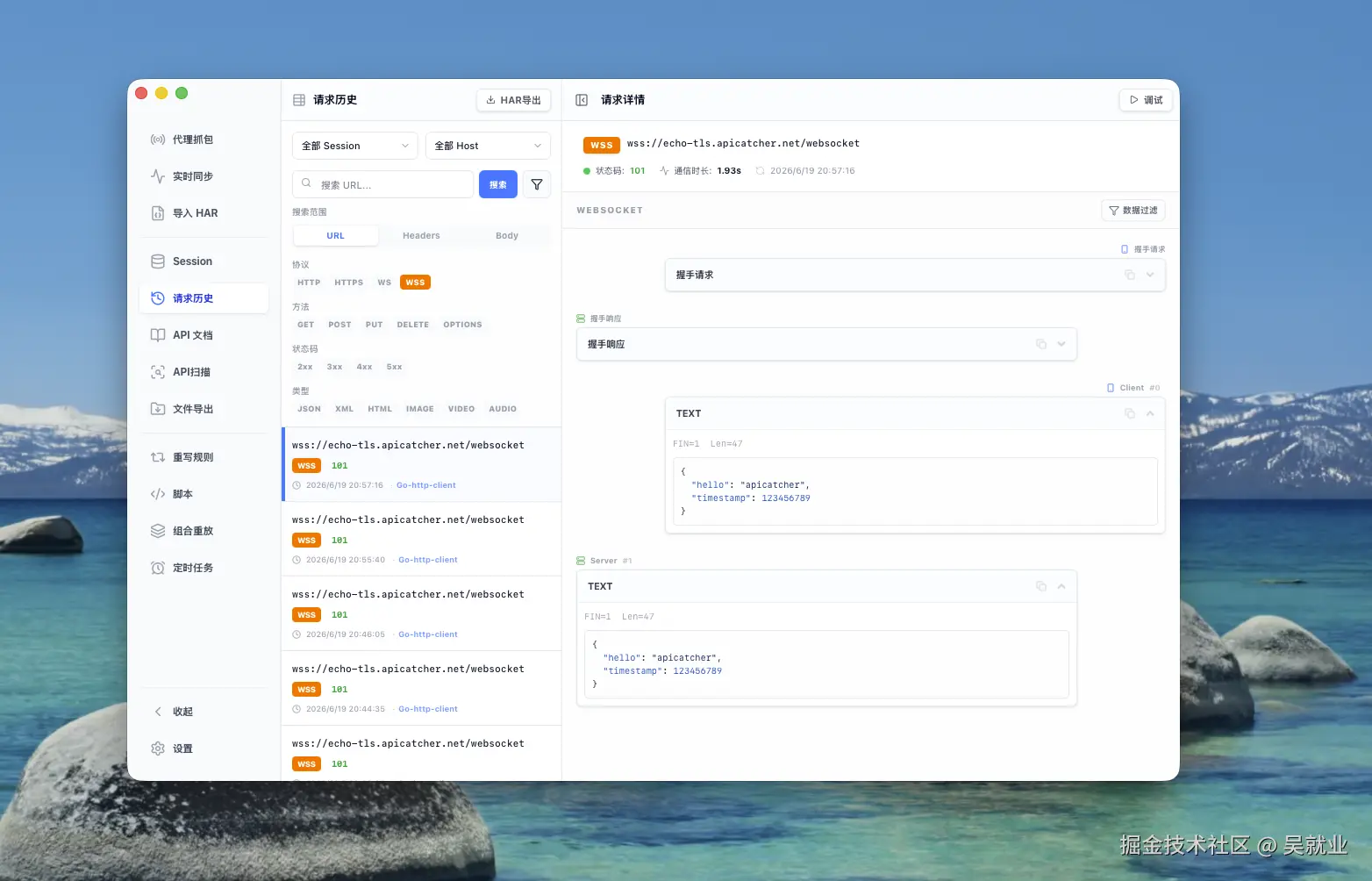The width and height of the screenshot is (1372, 881).
Task: Toggle the PUT method filter
Action: 375,325
